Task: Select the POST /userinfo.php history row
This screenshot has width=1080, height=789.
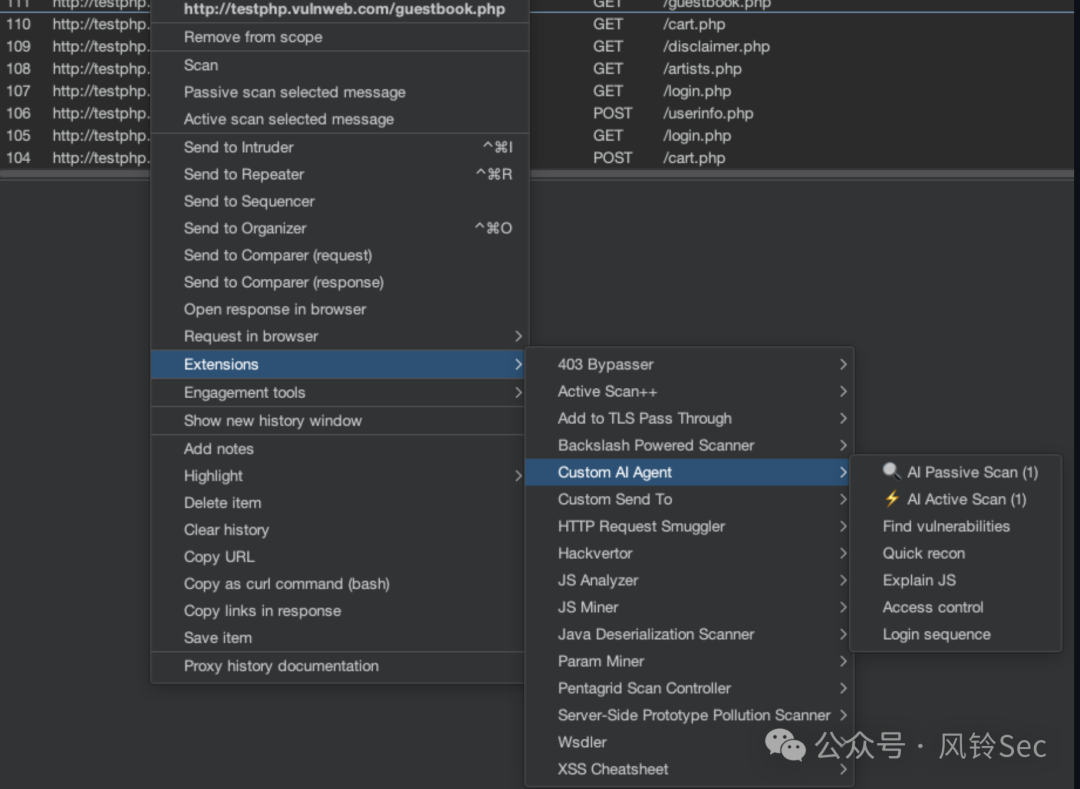Action: (708, 113)
